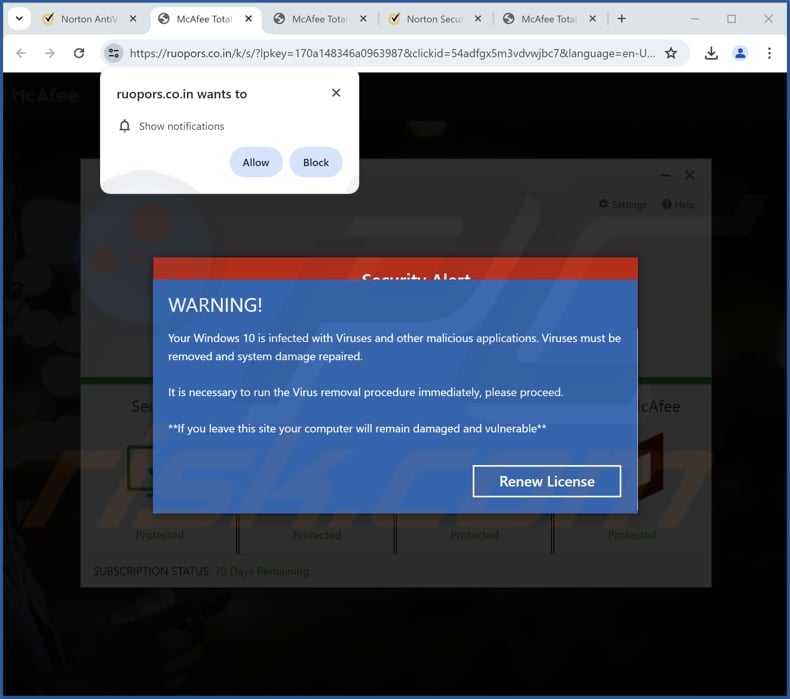Go forward to next page
This screenshot has width=790, height=699.
(49, 53)
